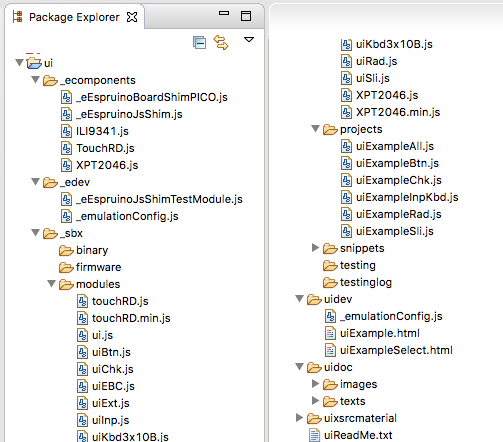Expand the images folder
The height and width of the screenshot is (442, 503).
point(315,384)
